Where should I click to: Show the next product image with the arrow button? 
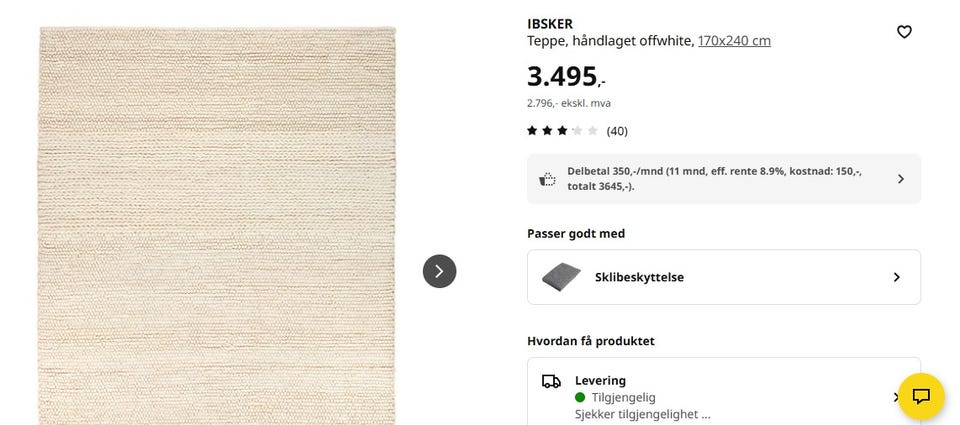pos(440,271)
